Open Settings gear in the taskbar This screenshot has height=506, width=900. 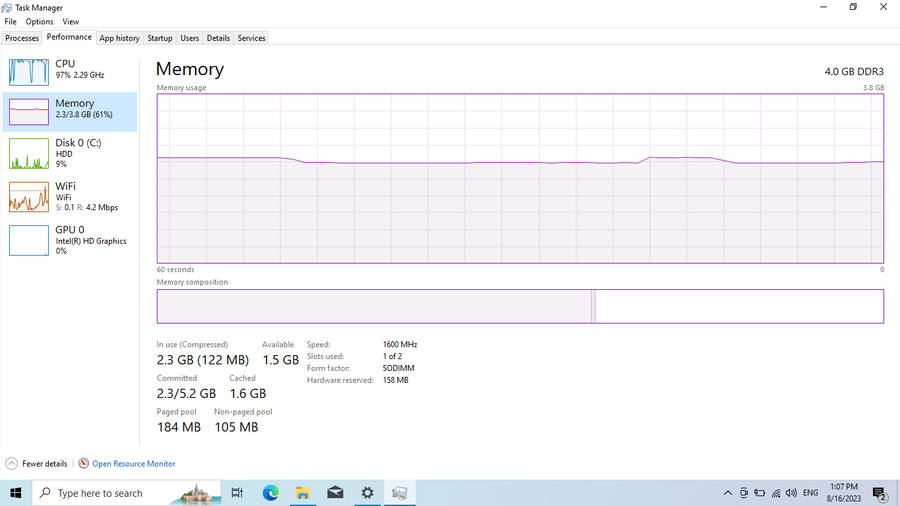pos(367,493)
